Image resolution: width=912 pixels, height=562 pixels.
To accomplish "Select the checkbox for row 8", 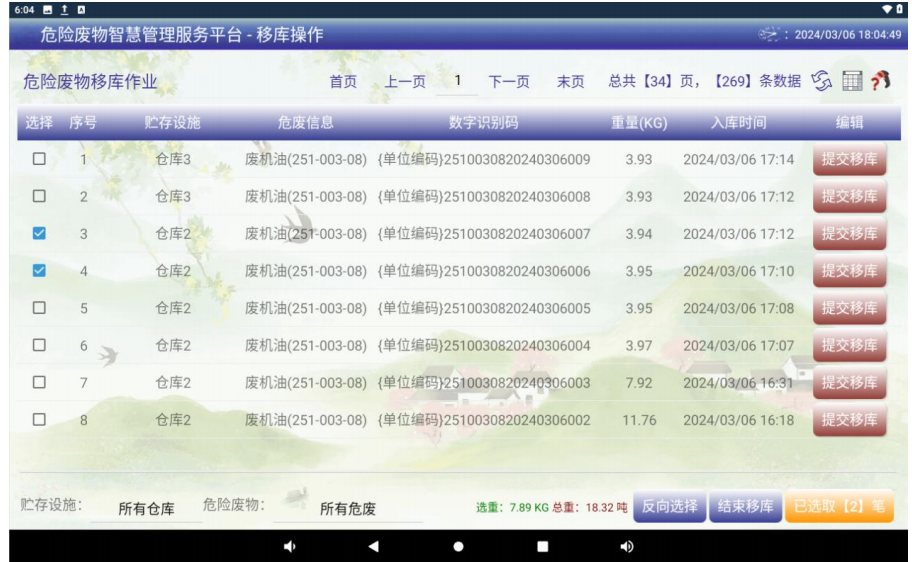I will point(39,420).
